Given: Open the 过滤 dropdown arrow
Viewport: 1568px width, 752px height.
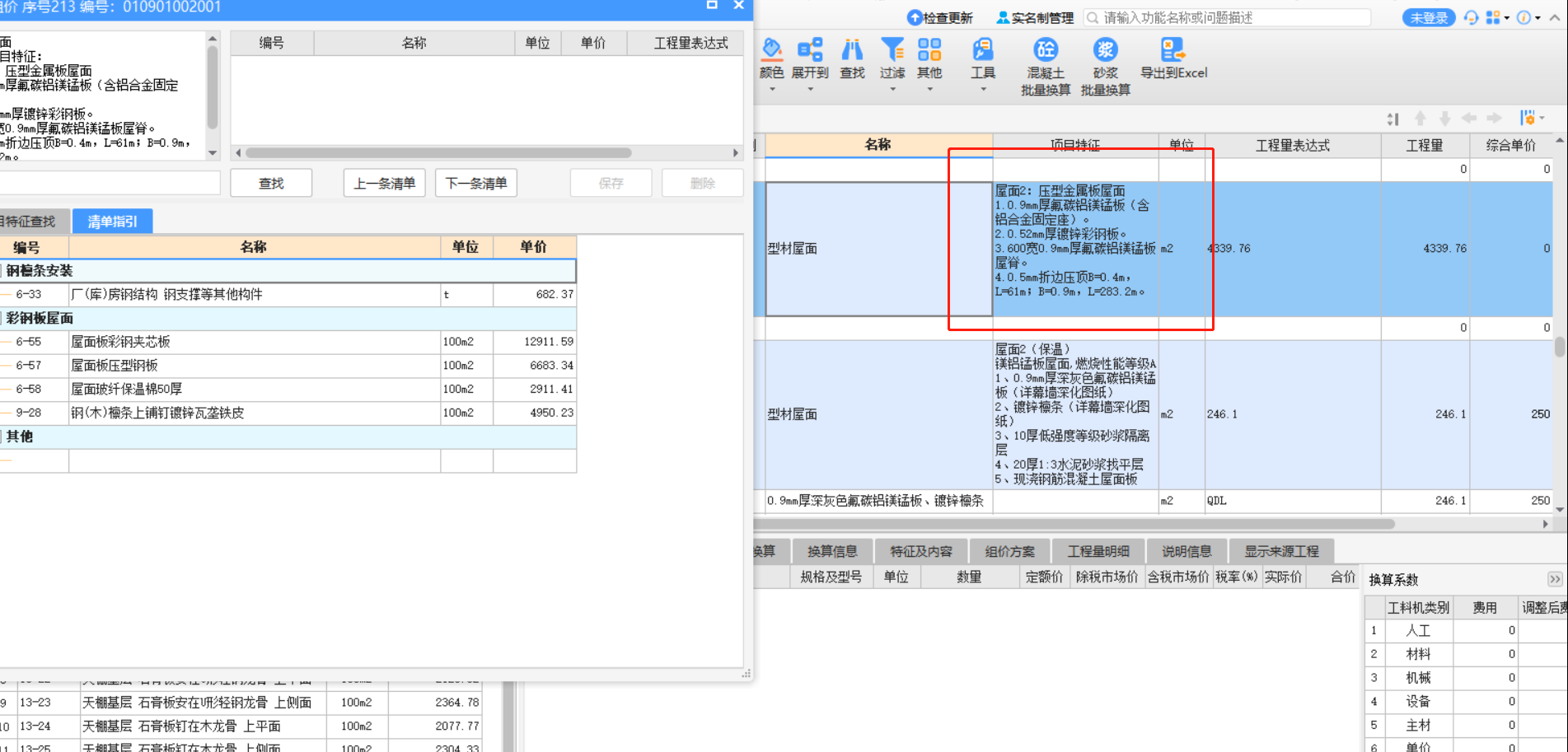Looking at the screenshot, I should pyautogui.click(x=892, y=89).
